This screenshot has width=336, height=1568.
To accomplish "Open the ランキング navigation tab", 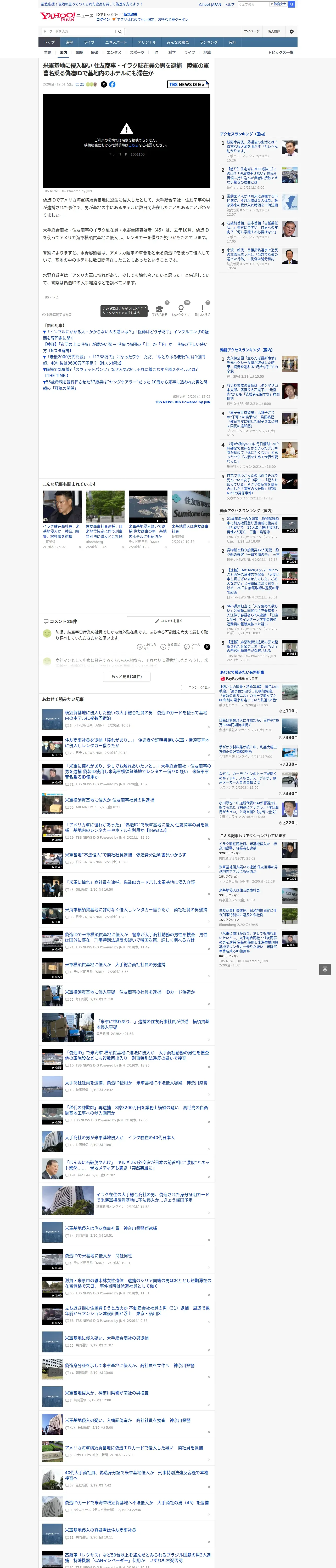I will tap(209, 43).
